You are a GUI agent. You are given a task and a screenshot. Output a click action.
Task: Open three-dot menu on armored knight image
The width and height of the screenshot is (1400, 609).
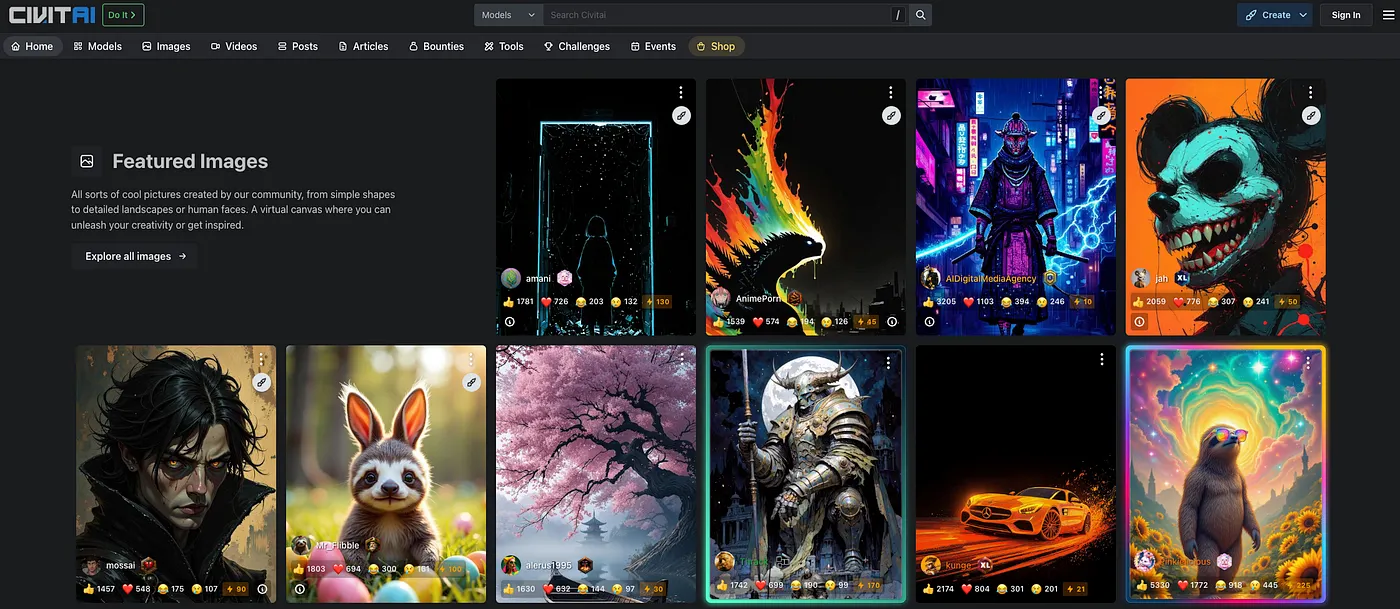[x=887, y=364]
